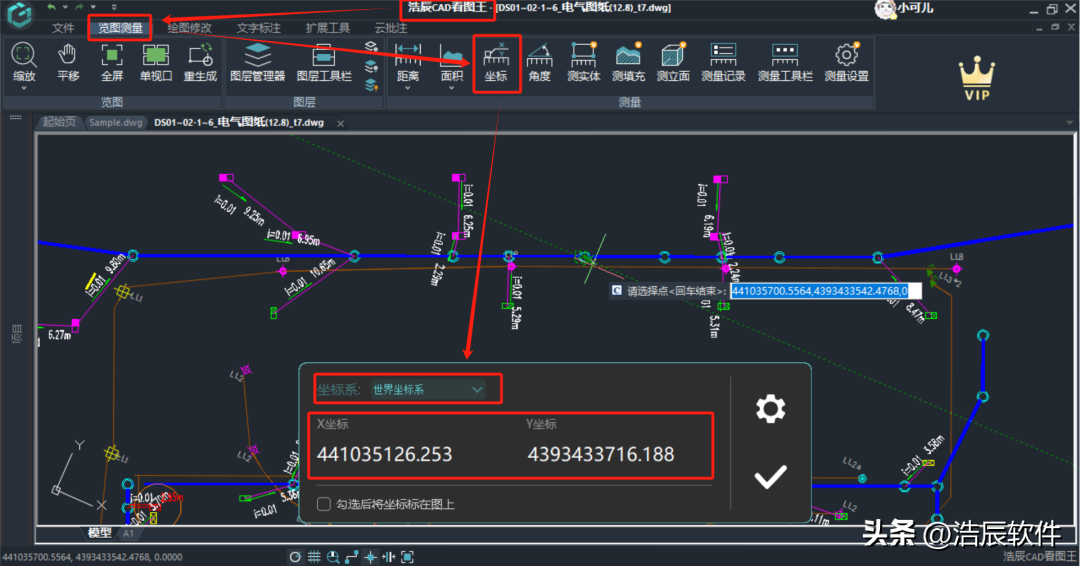The image size is (1080, 566).
Task: Click the undo arrow in title bar
Action: pyautogui.click(x=51, y=7)
